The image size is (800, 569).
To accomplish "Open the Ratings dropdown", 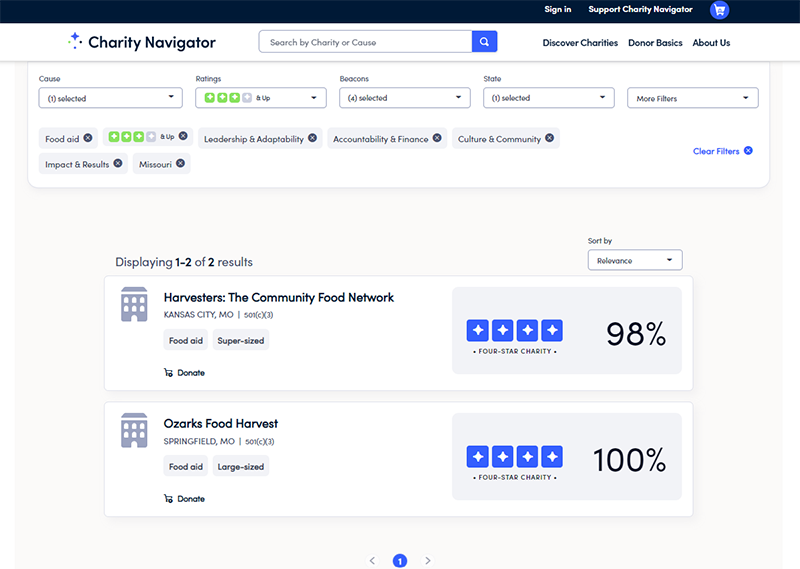I will (x=261, y=98).
